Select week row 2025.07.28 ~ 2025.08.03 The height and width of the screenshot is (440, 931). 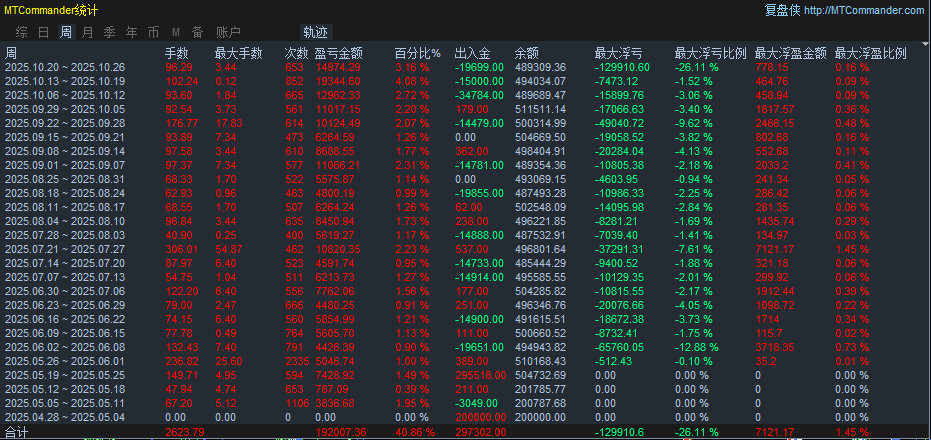466,235
